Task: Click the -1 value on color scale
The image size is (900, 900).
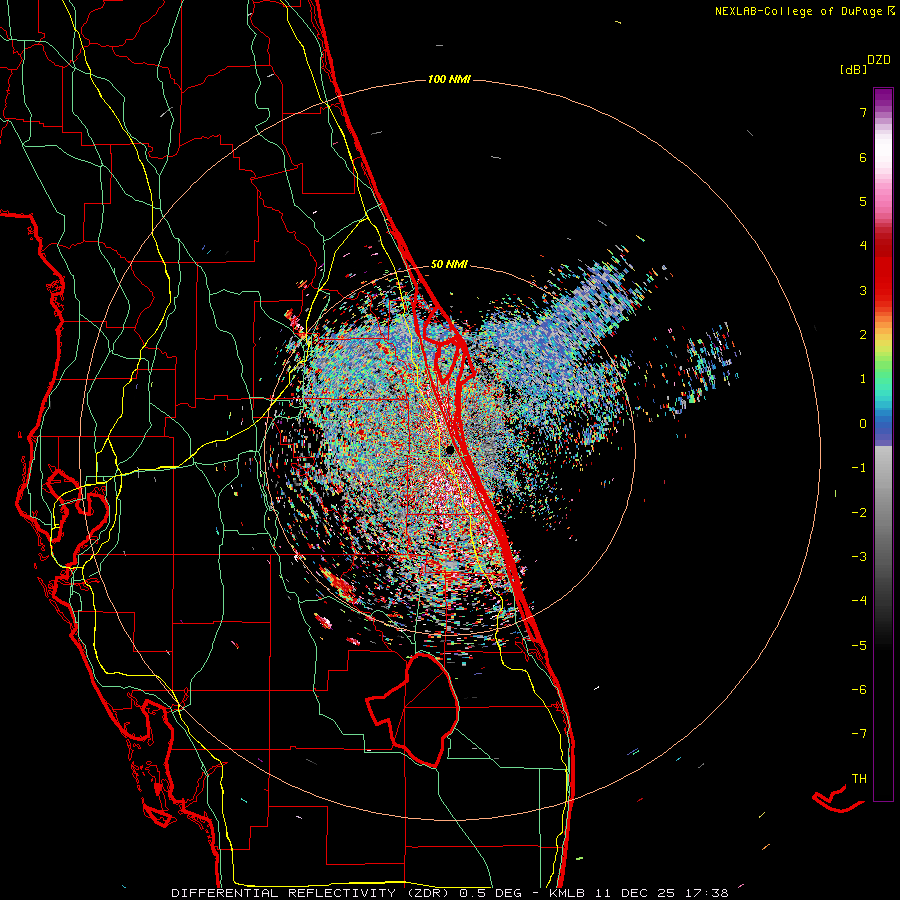Action: (859, 468)
